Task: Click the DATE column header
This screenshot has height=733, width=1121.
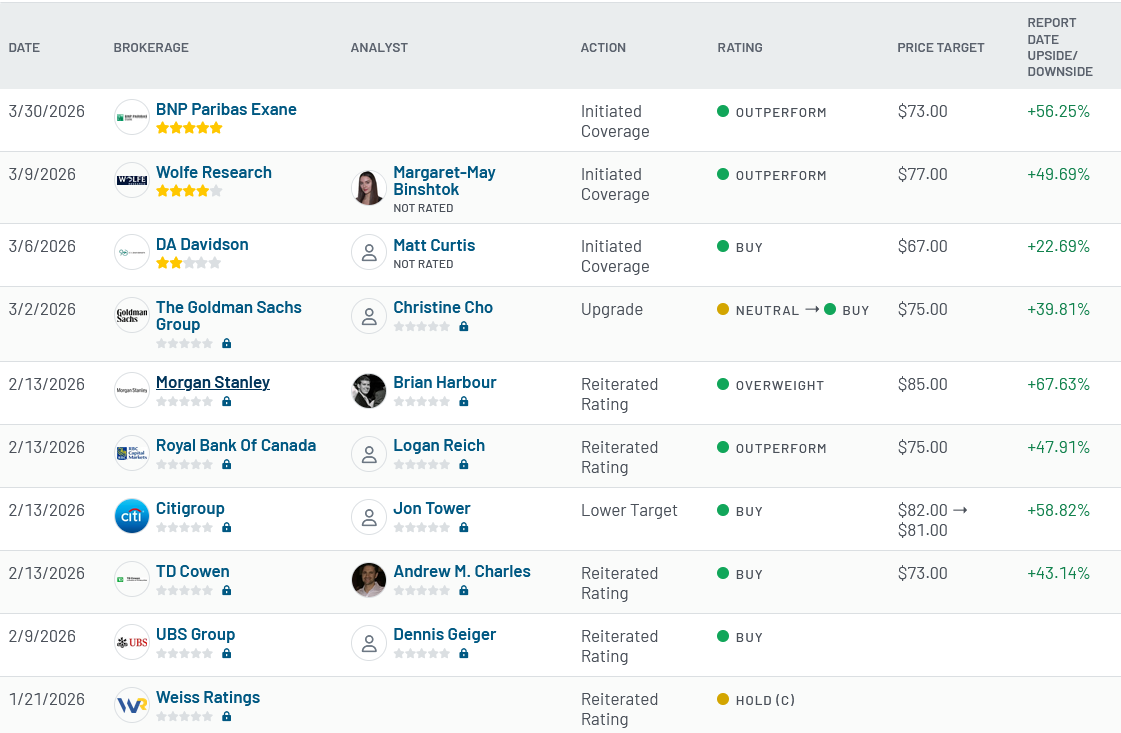Action: [x=24, y=48]
